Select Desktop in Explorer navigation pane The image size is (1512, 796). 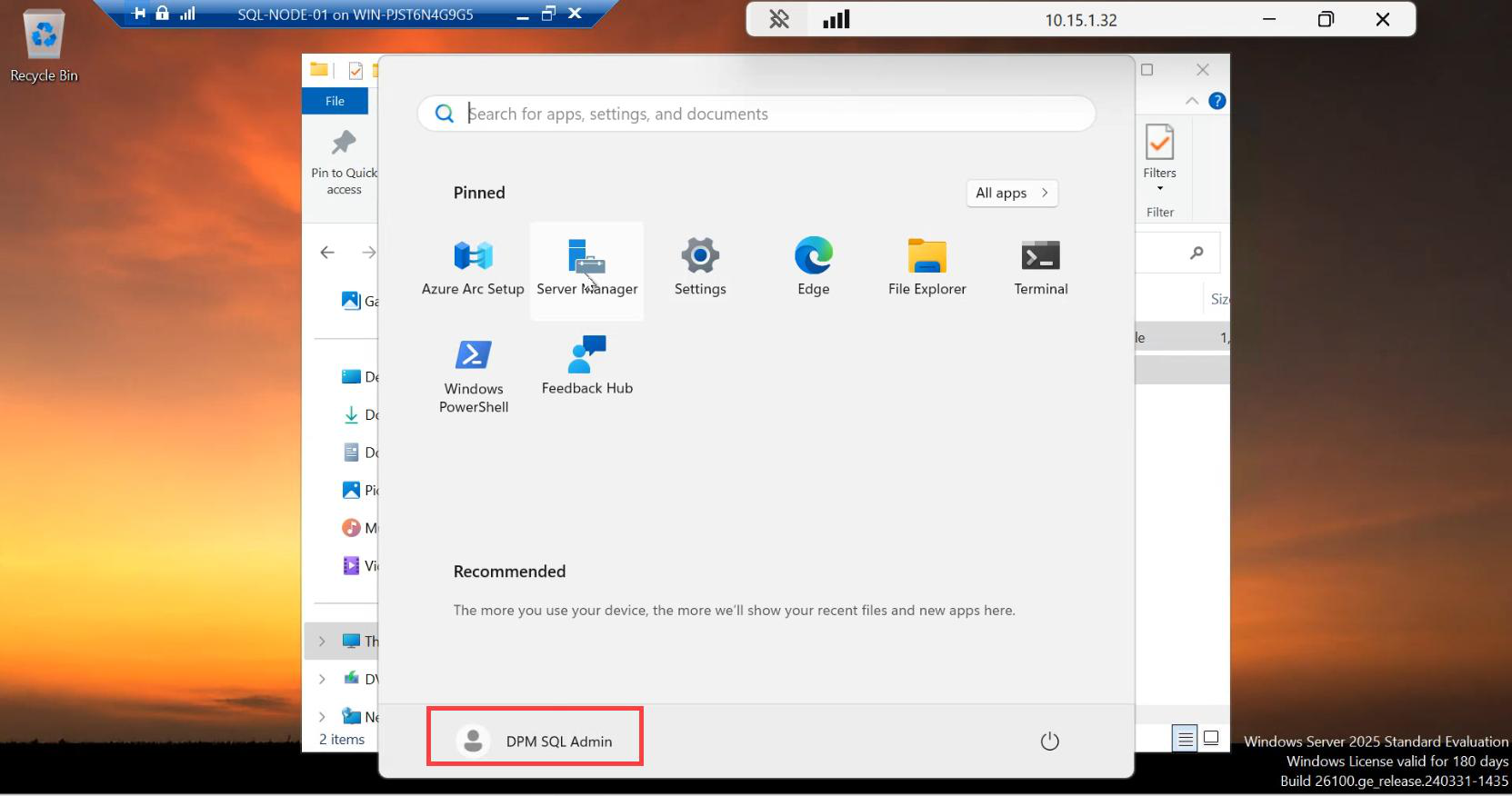pyautogui.click(x=360, y=376)
